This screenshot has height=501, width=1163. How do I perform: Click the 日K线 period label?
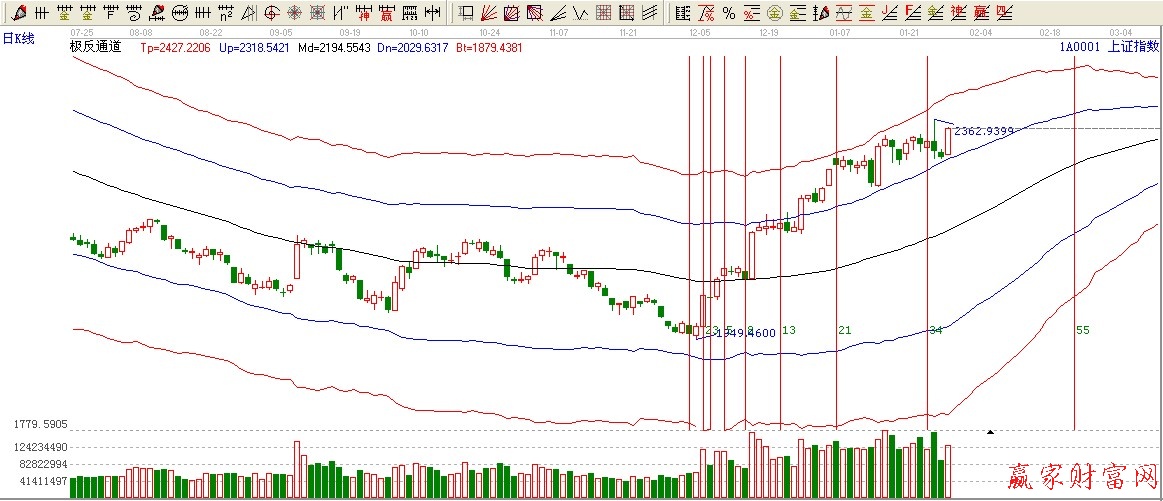pos(18,38)
